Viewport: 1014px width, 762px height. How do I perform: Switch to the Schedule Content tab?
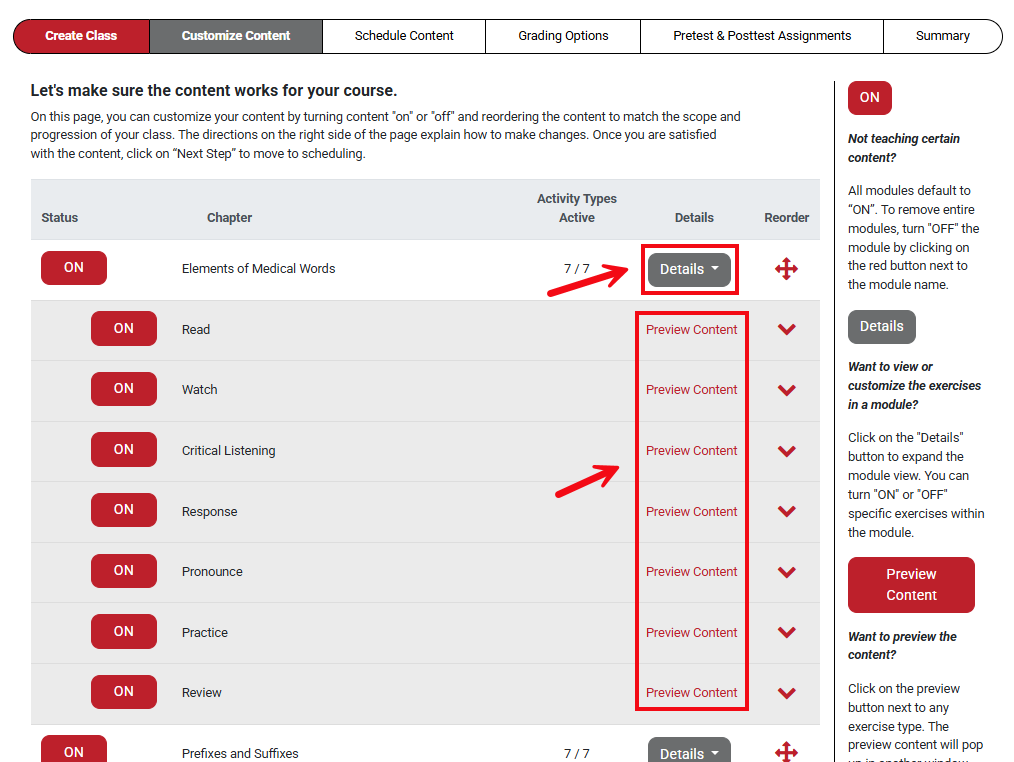(x=403, y=36)
